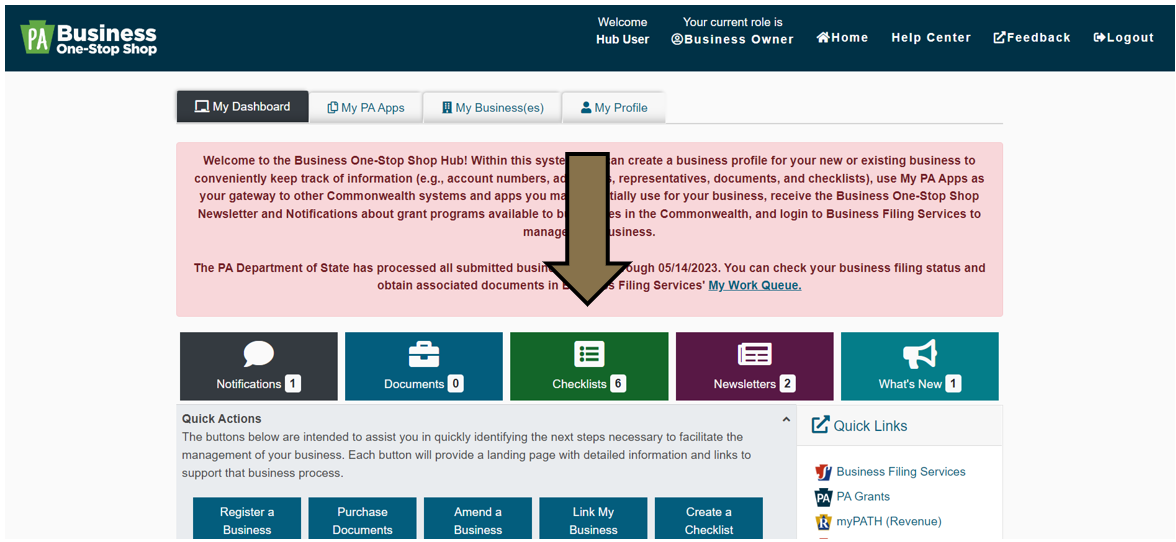Switch to the My PA Apps tab

pyautogui.click(x=366, y=107)
